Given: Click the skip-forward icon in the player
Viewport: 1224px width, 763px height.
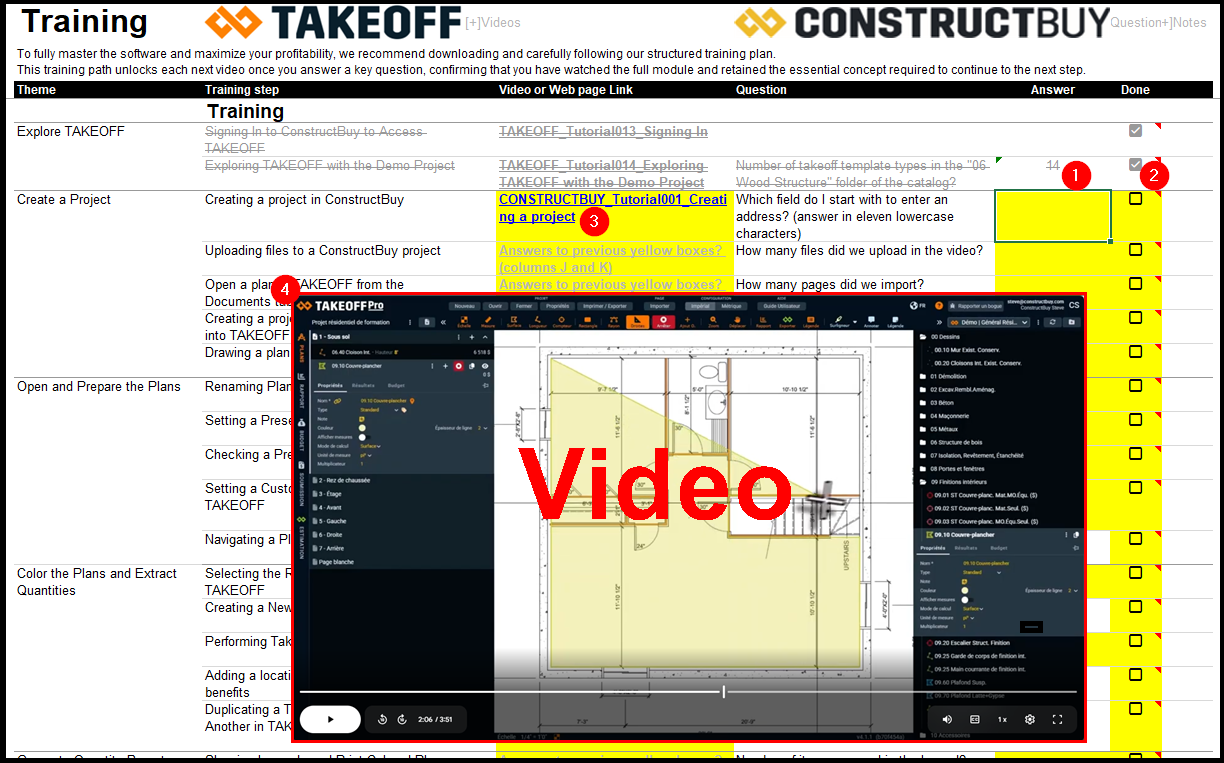Looking at the screenshot, I should 402,719.
